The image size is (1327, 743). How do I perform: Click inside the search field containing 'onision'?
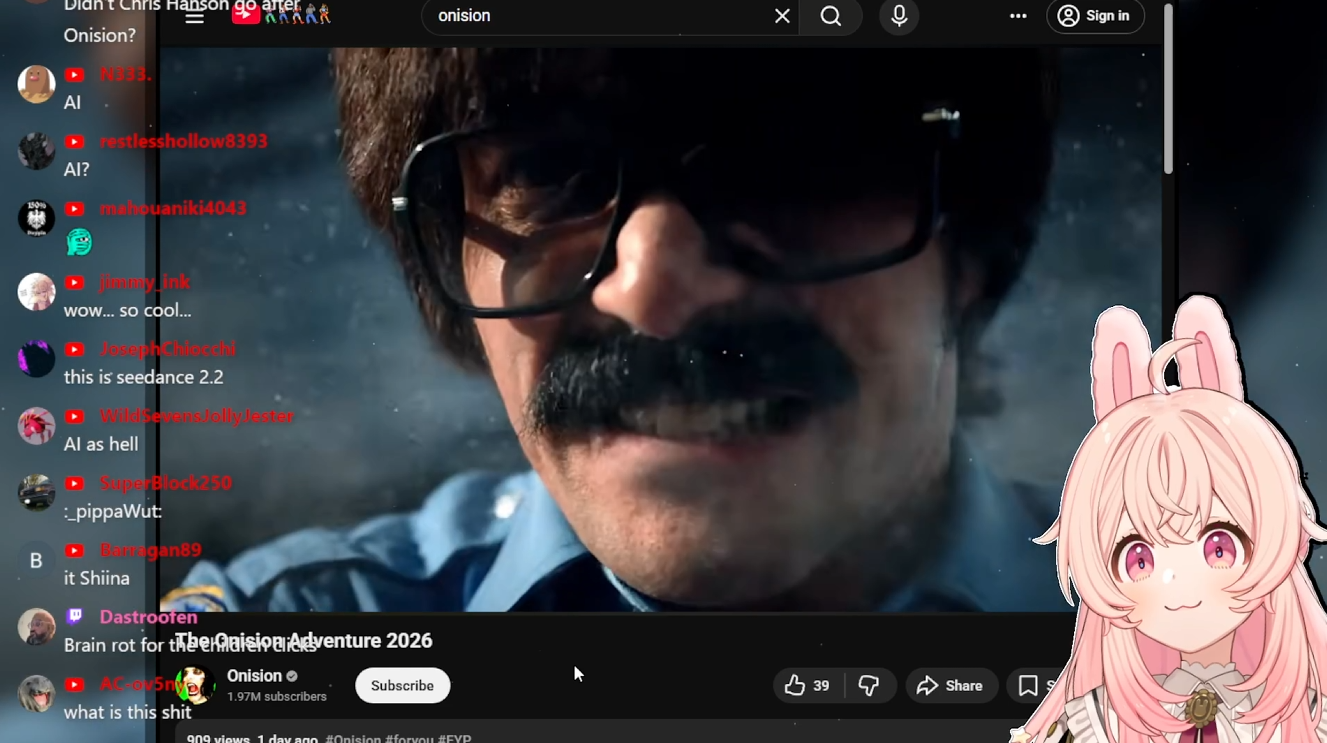(x=600, y=16)
